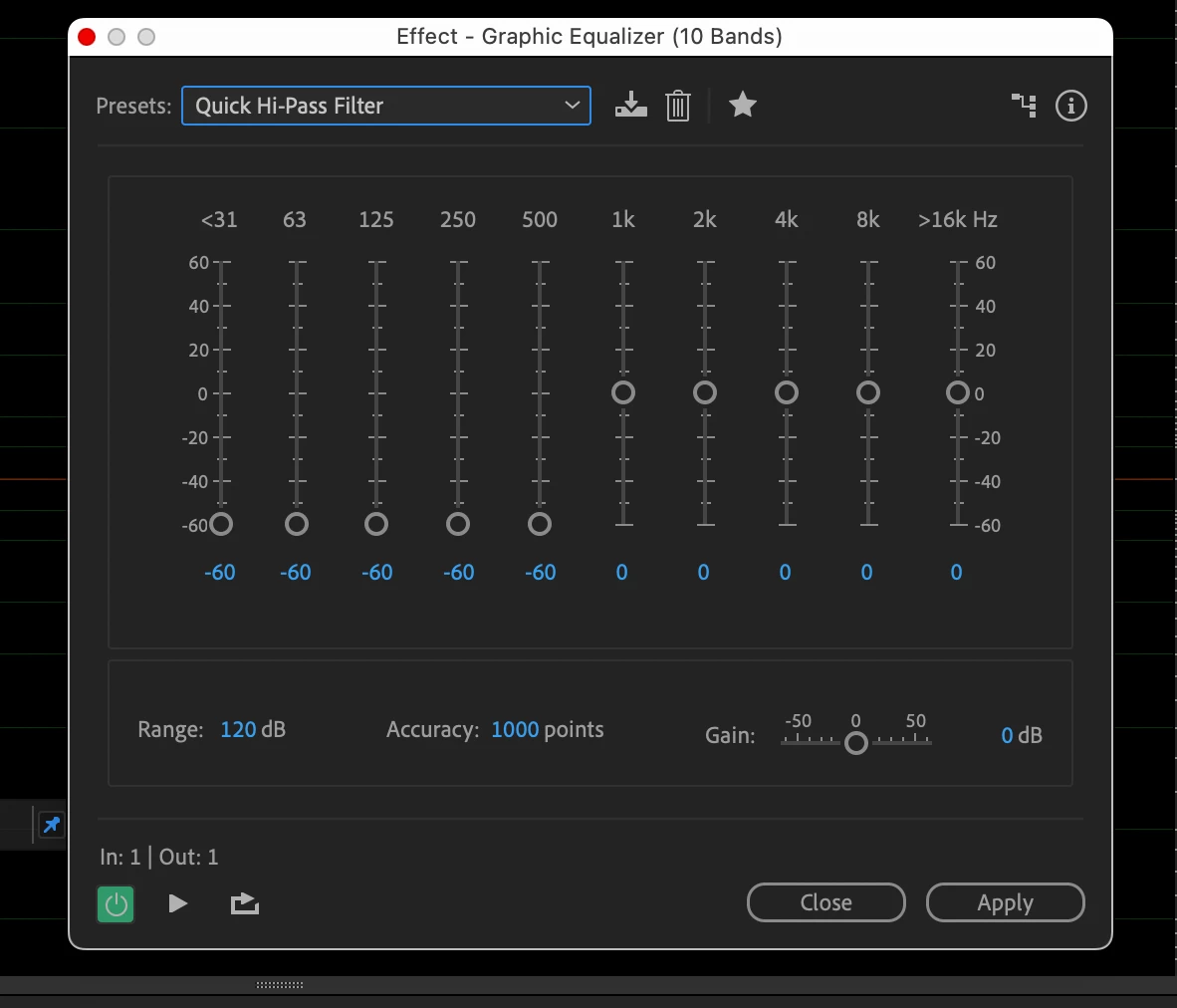The width and height of the screenshot is (1177, 1008).
Task: Click the 250 band value -60
Action: [459, 573]
